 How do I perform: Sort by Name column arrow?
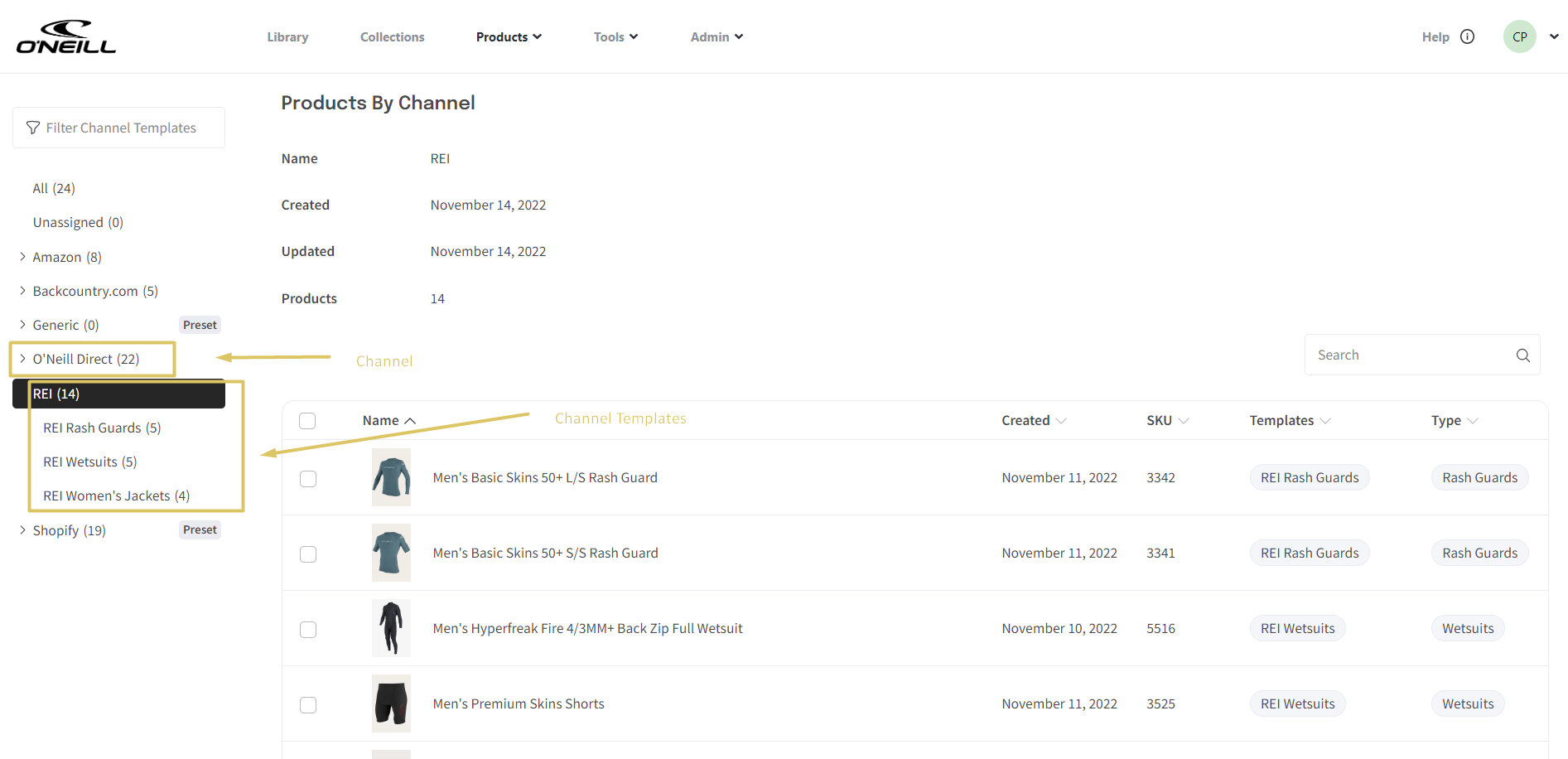click(410, 421)
